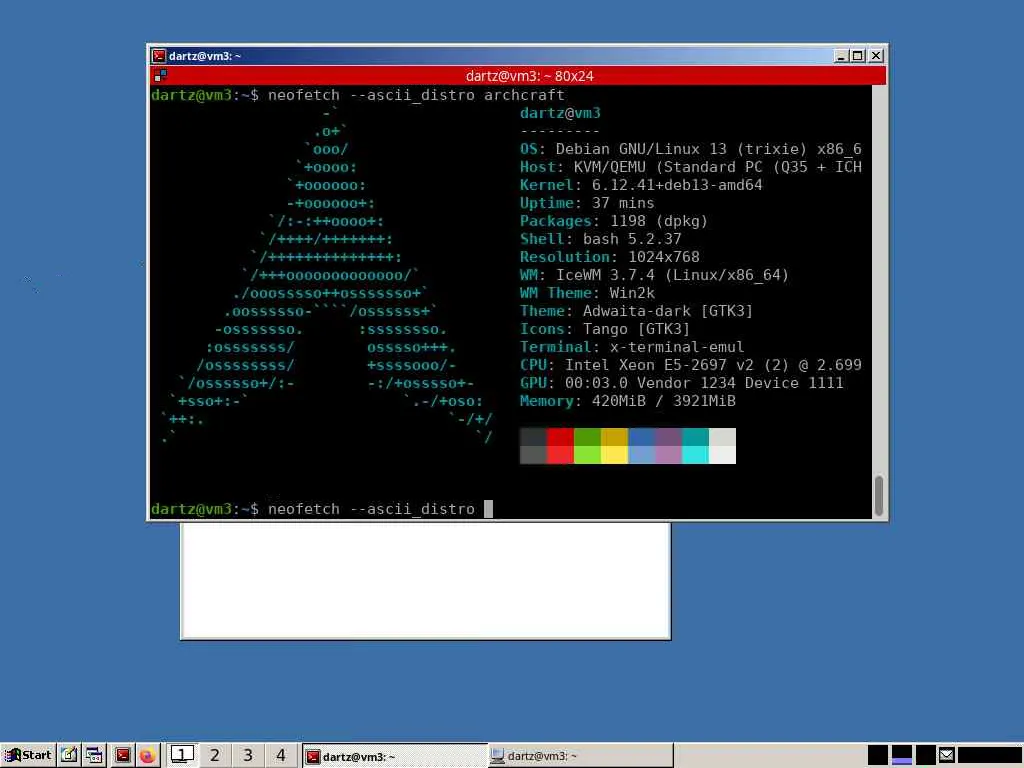
Task: Select the second dartz@vm3 taskbar entry
Action: point(581,756)
